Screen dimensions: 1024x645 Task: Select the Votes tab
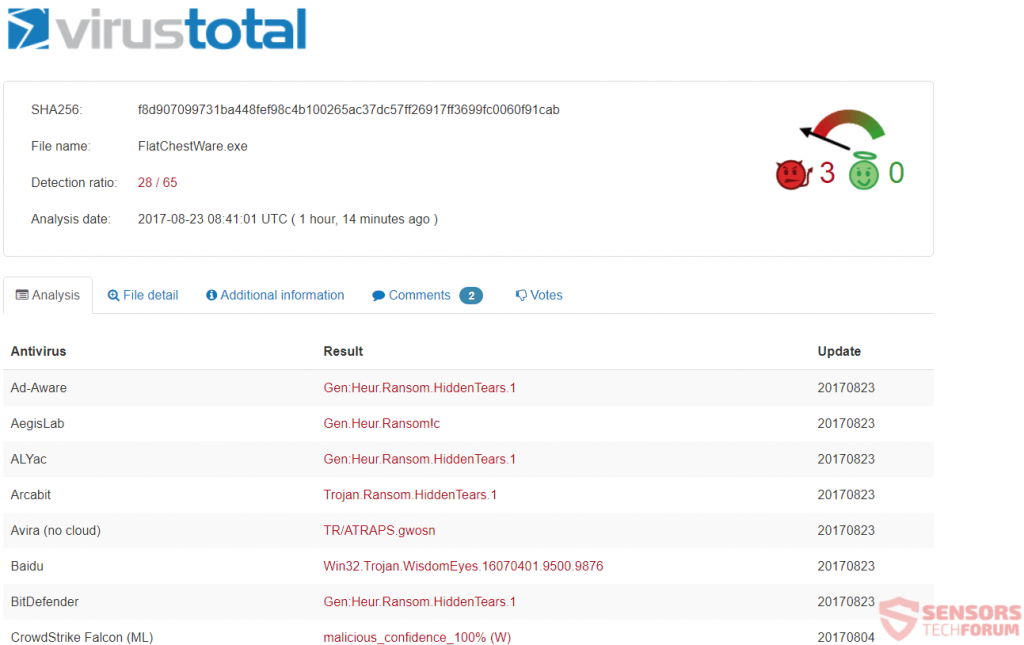tap(546, 296)
